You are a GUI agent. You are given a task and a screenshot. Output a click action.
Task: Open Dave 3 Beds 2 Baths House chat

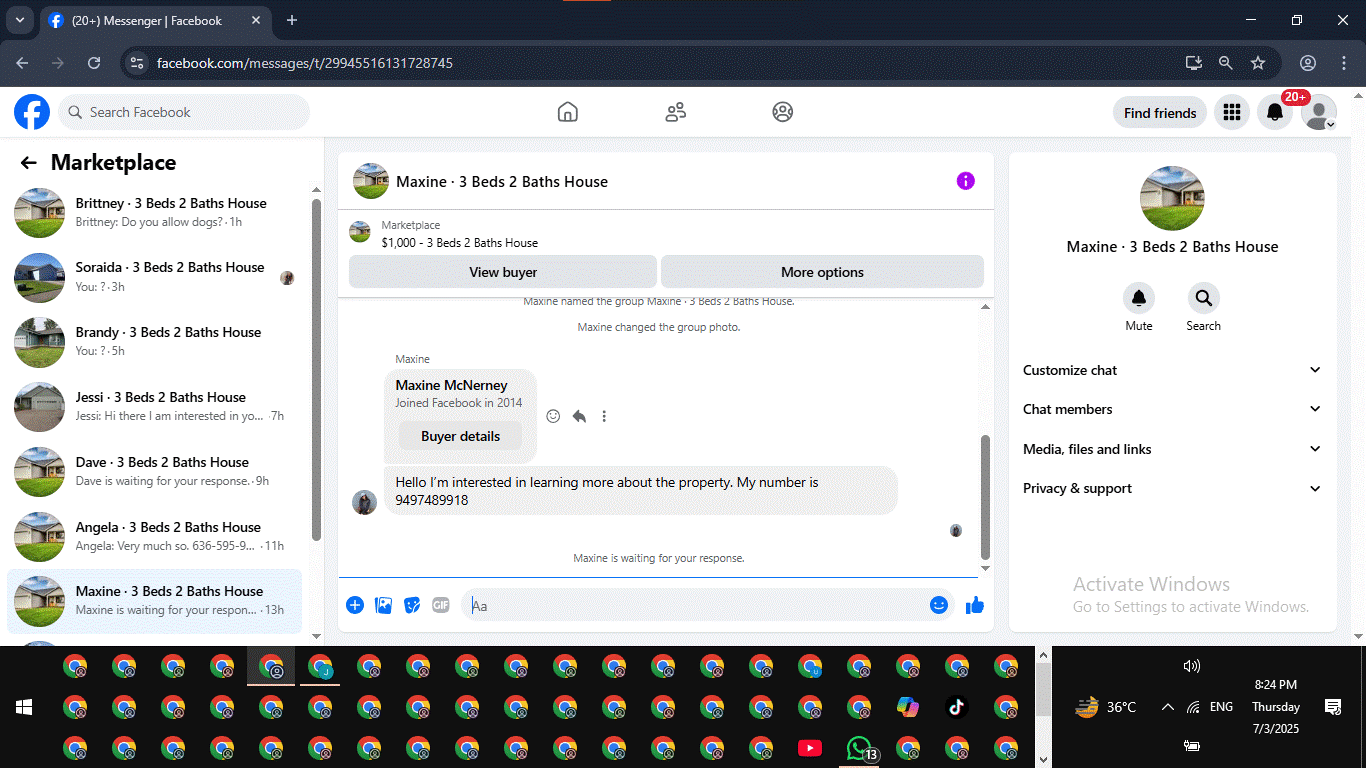[x=155, y=472]
